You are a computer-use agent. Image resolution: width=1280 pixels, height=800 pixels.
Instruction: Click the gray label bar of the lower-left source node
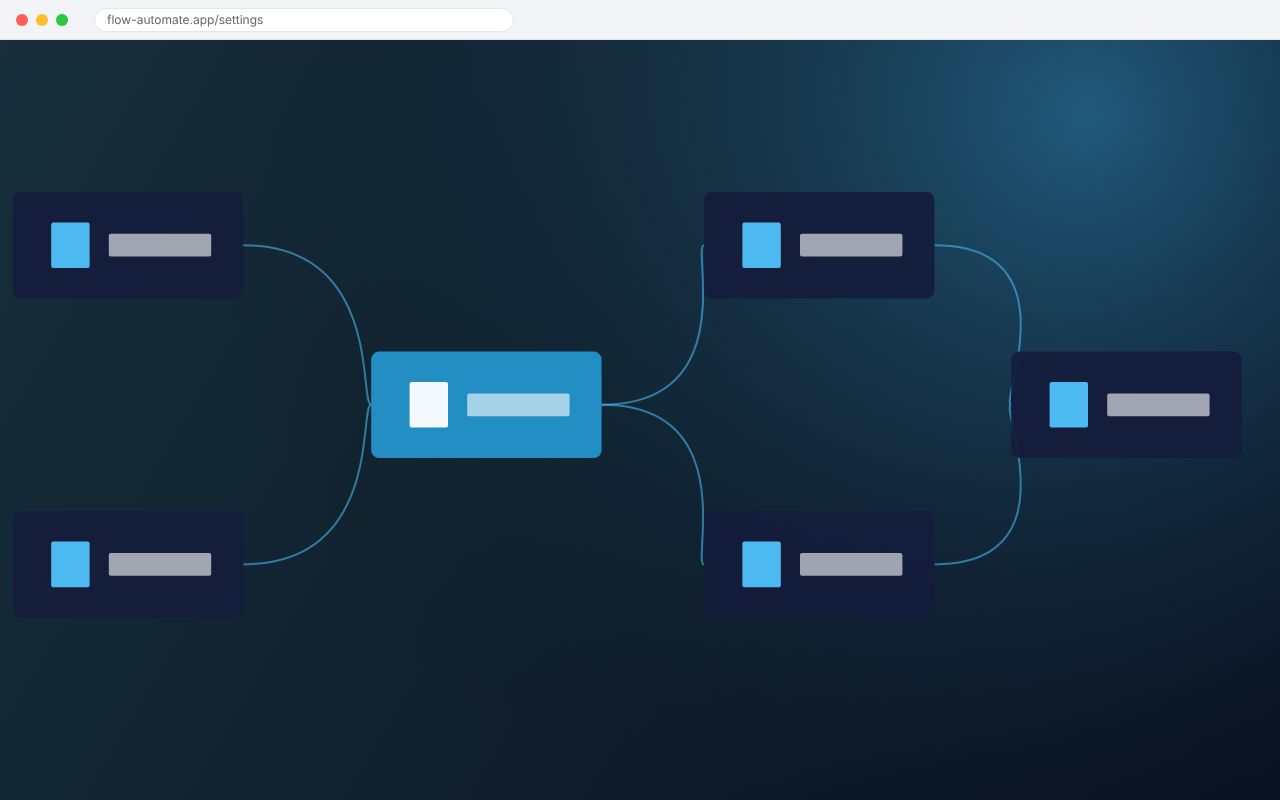160,564
